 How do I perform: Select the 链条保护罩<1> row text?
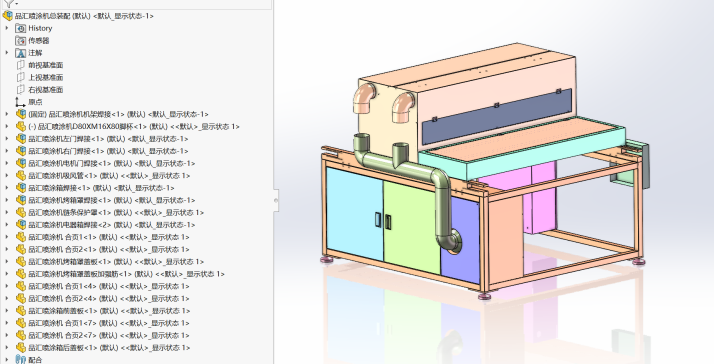(x=116, y=213)
